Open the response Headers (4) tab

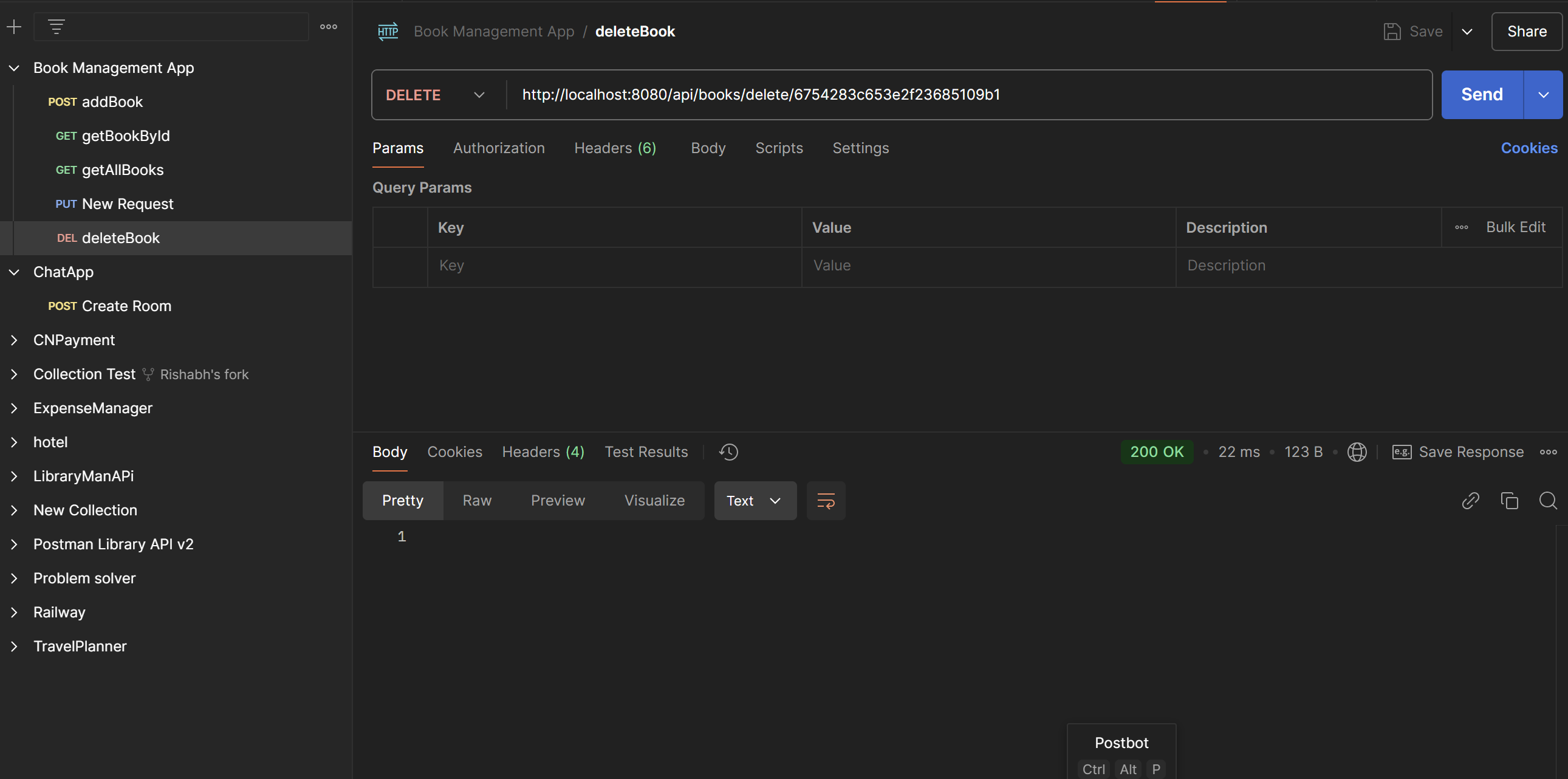543,451
